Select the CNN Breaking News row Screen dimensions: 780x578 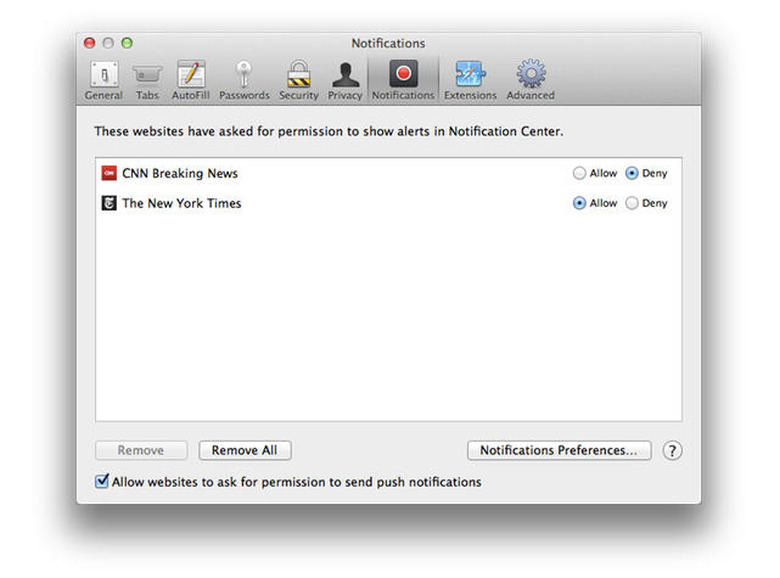click(x=389, y=173)
